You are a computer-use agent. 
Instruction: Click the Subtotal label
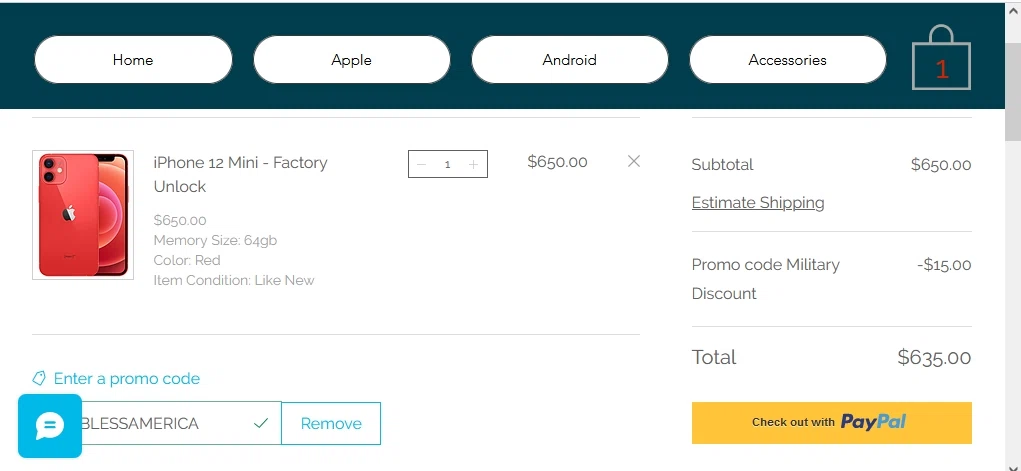[x=722, y=165]
